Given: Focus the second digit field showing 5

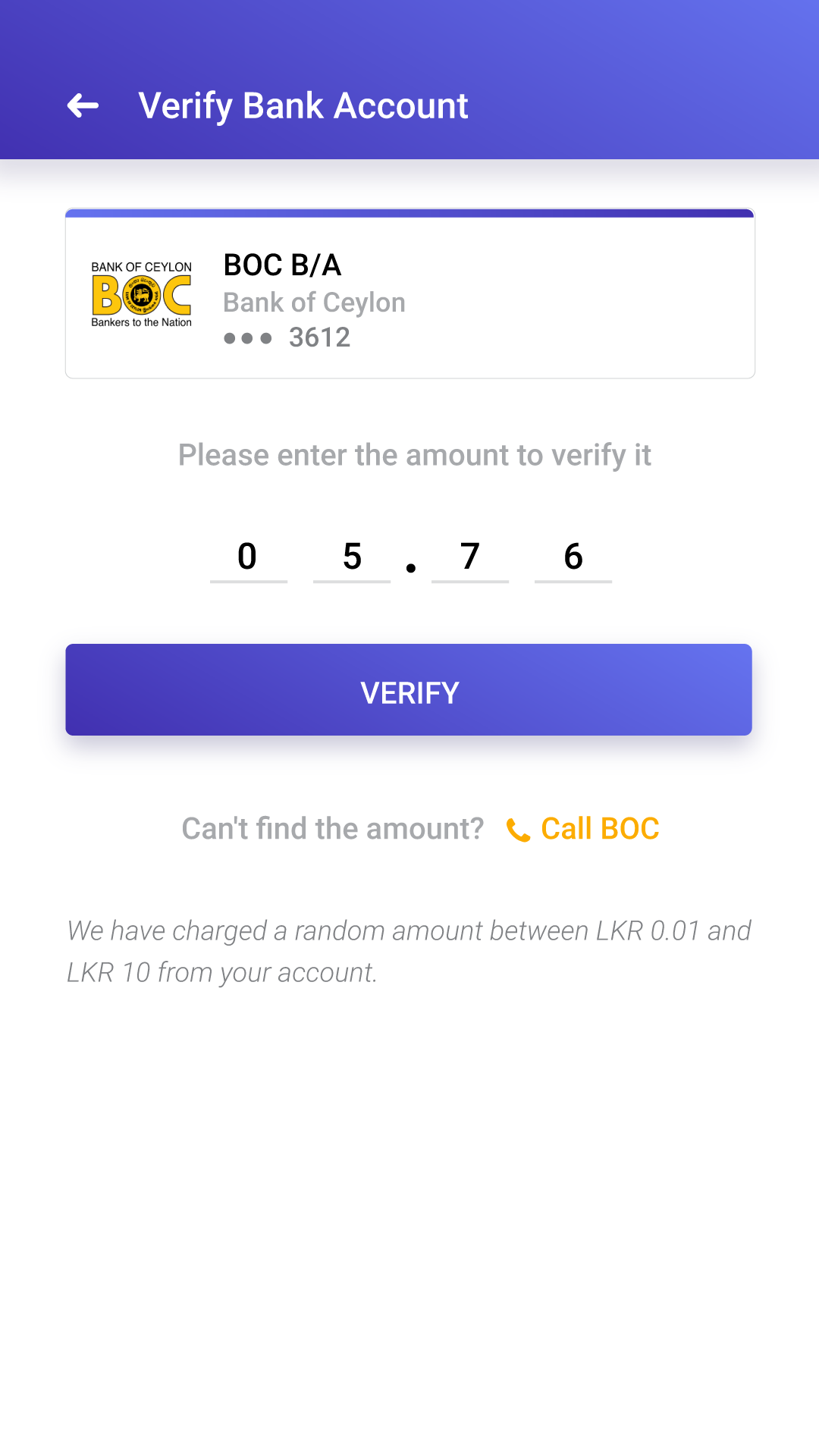Looking at the screenshot, I should 352,557.
